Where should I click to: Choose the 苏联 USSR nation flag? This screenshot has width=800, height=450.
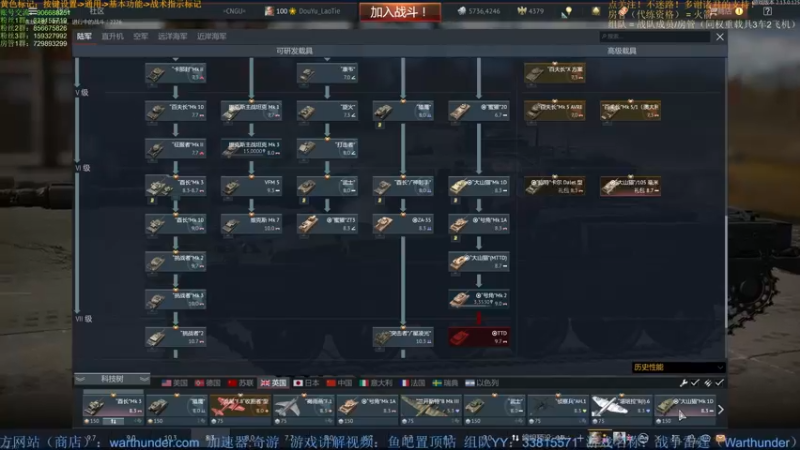pos(240,383)
